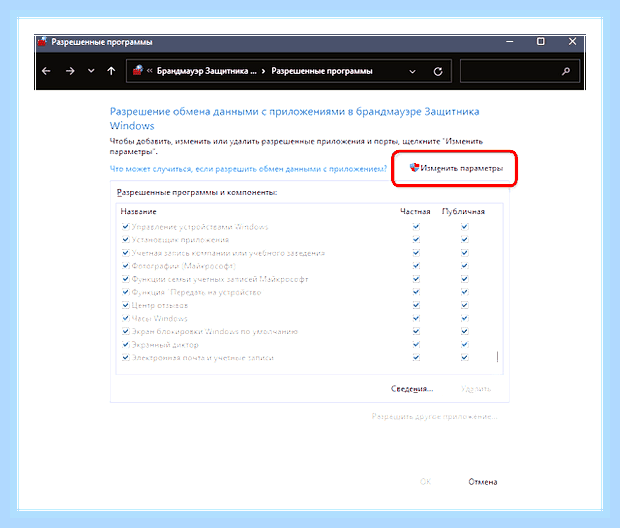Select Разрешенные программы breadcrumb segment
This screenshot has width=620, height=528.
point(322,71)
